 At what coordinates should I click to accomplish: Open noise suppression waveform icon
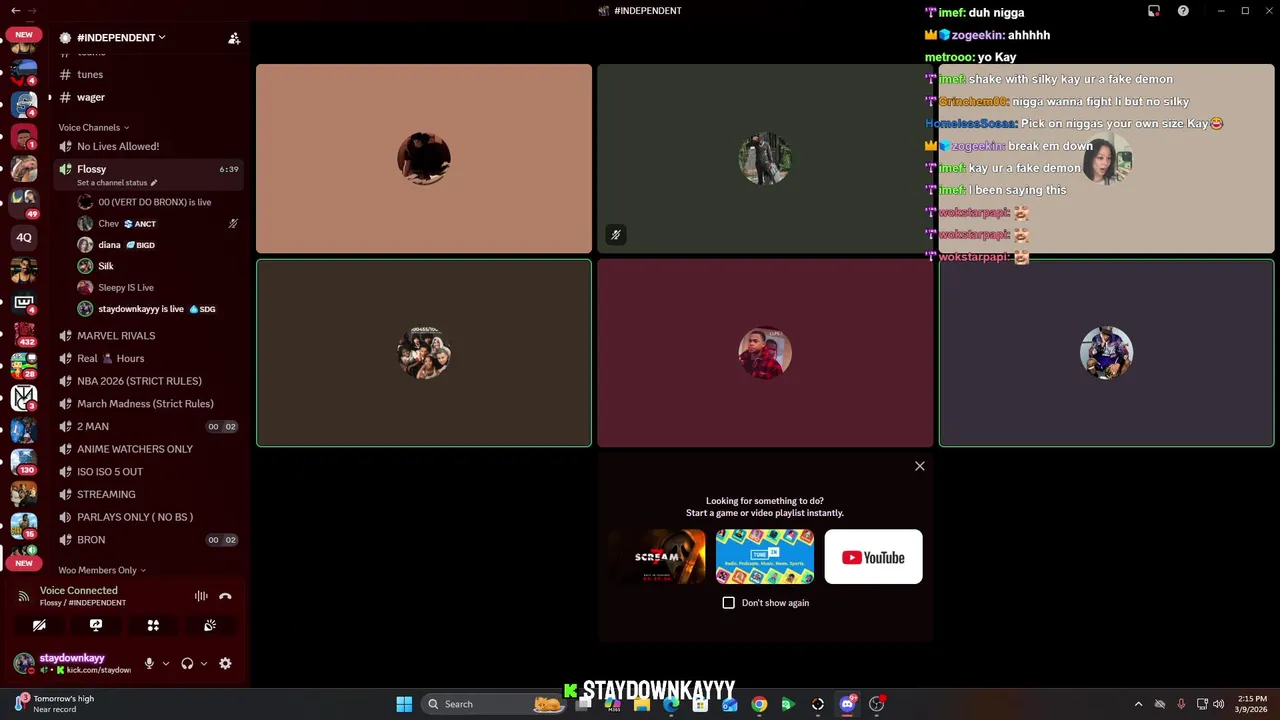click(201, 596)
